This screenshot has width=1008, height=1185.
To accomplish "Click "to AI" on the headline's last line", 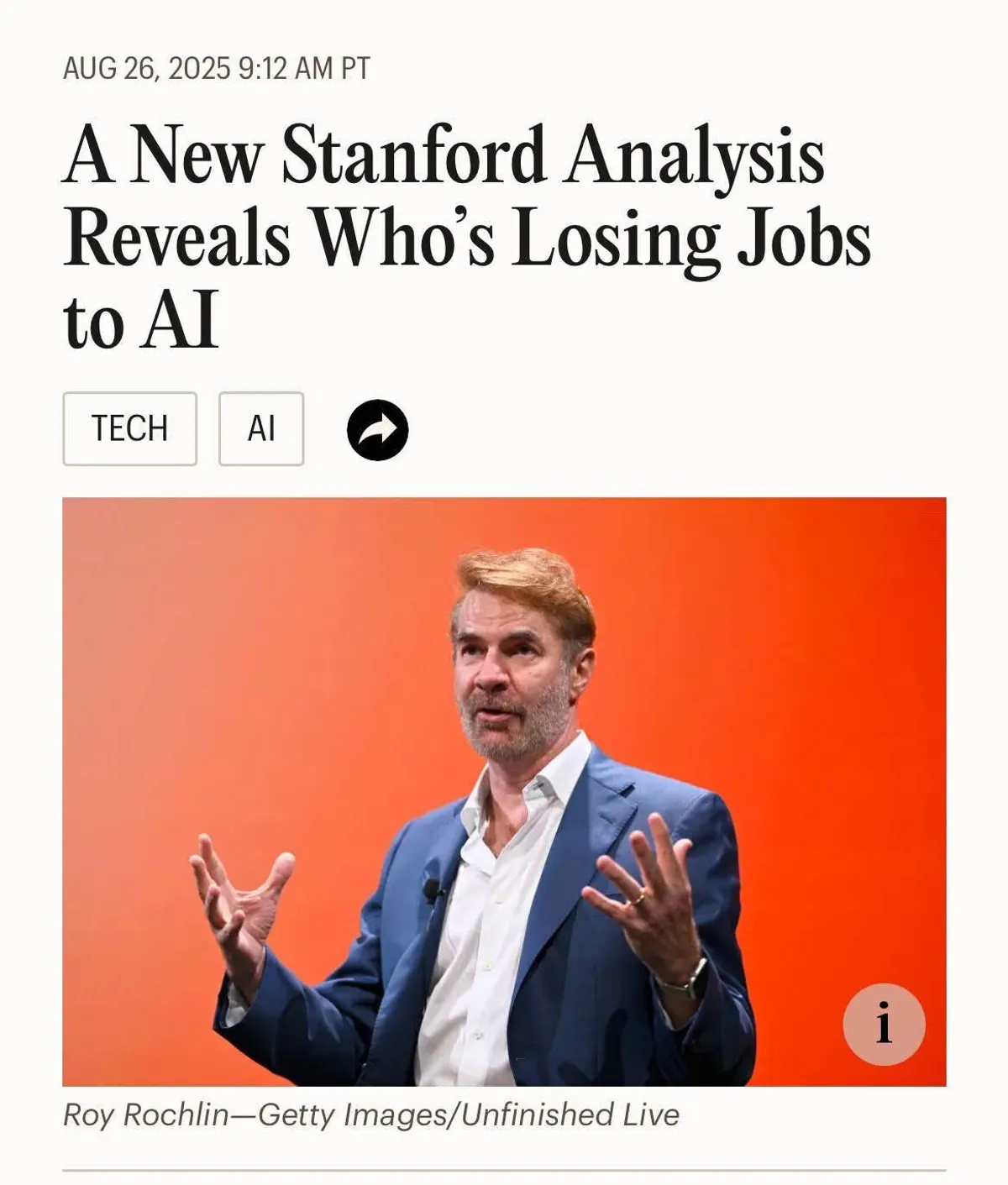I will (140, 321).
